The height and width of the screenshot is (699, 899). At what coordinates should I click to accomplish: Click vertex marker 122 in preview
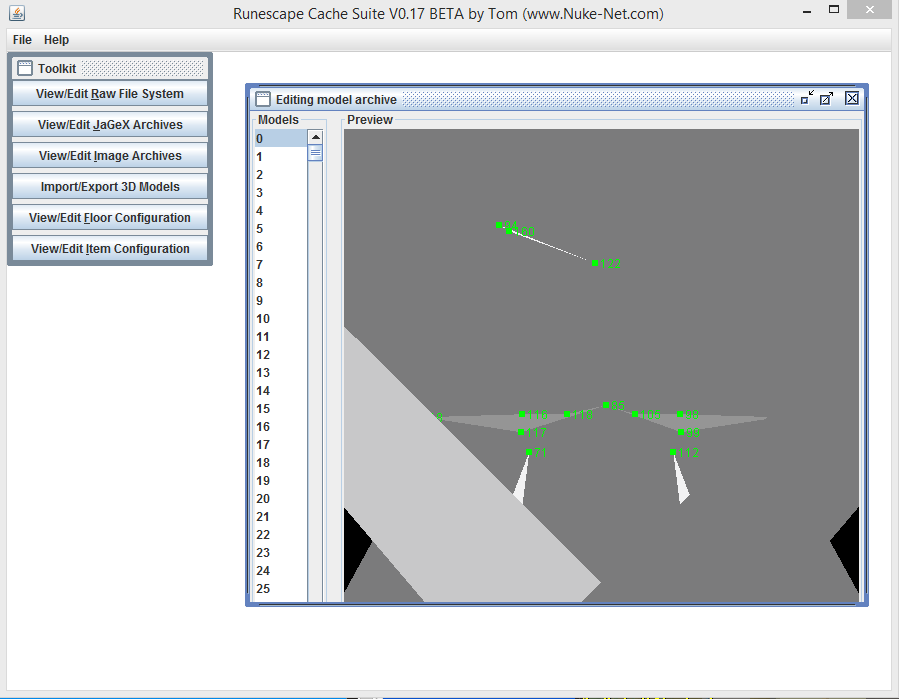pos(595,263)
